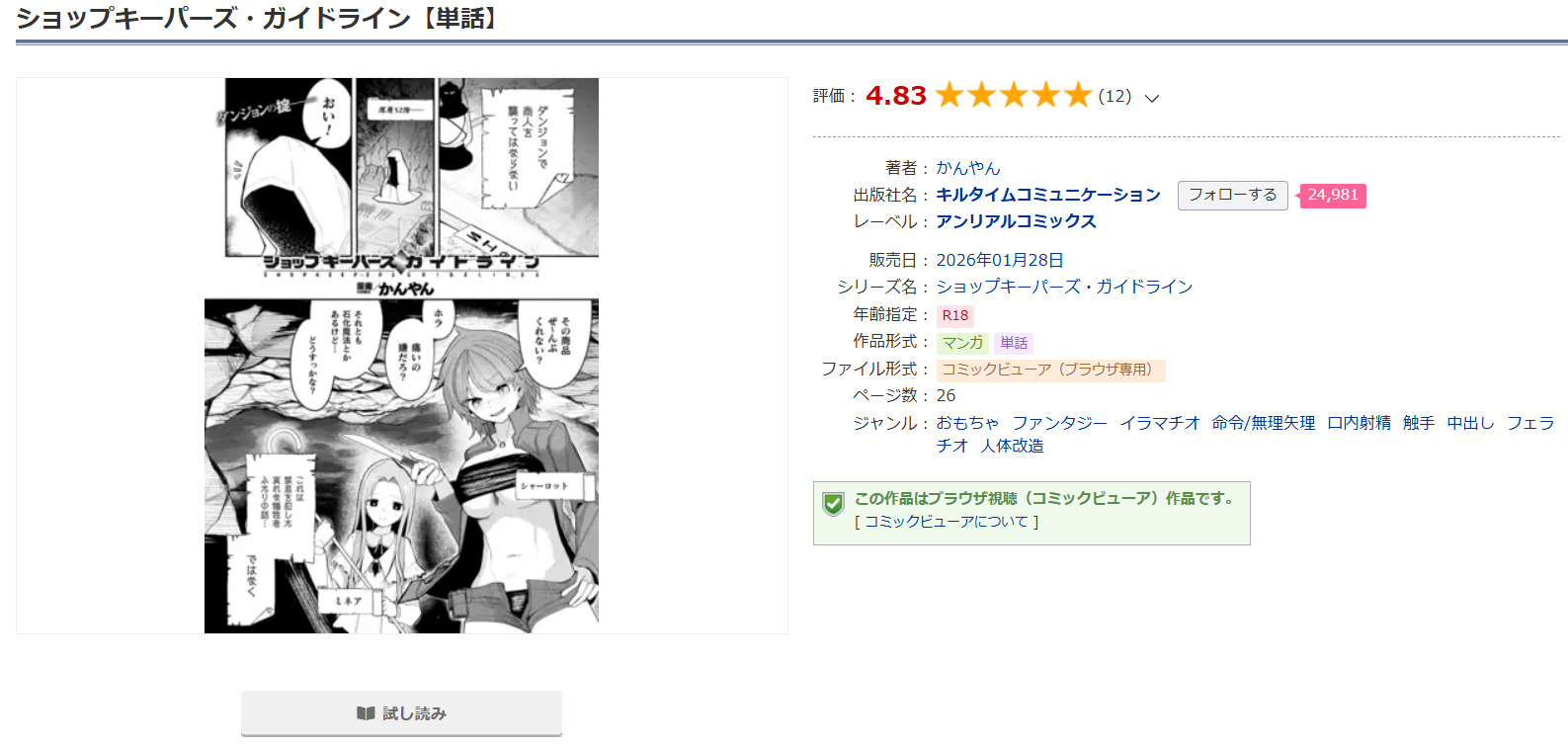Open publisher キルタイムコミュニケーション link
The image size is (1568, 747).
point(1048,195)
